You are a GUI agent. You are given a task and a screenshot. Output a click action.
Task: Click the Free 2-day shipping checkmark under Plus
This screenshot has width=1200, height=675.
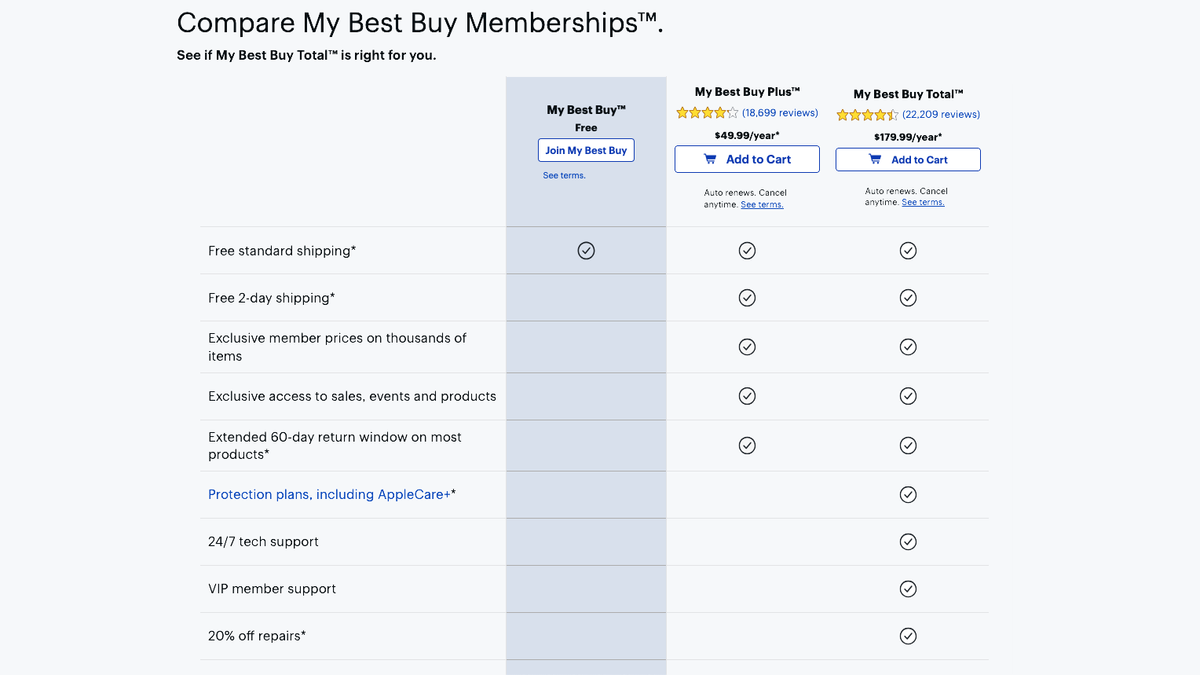pyautogui.click(x=747, y=297)
